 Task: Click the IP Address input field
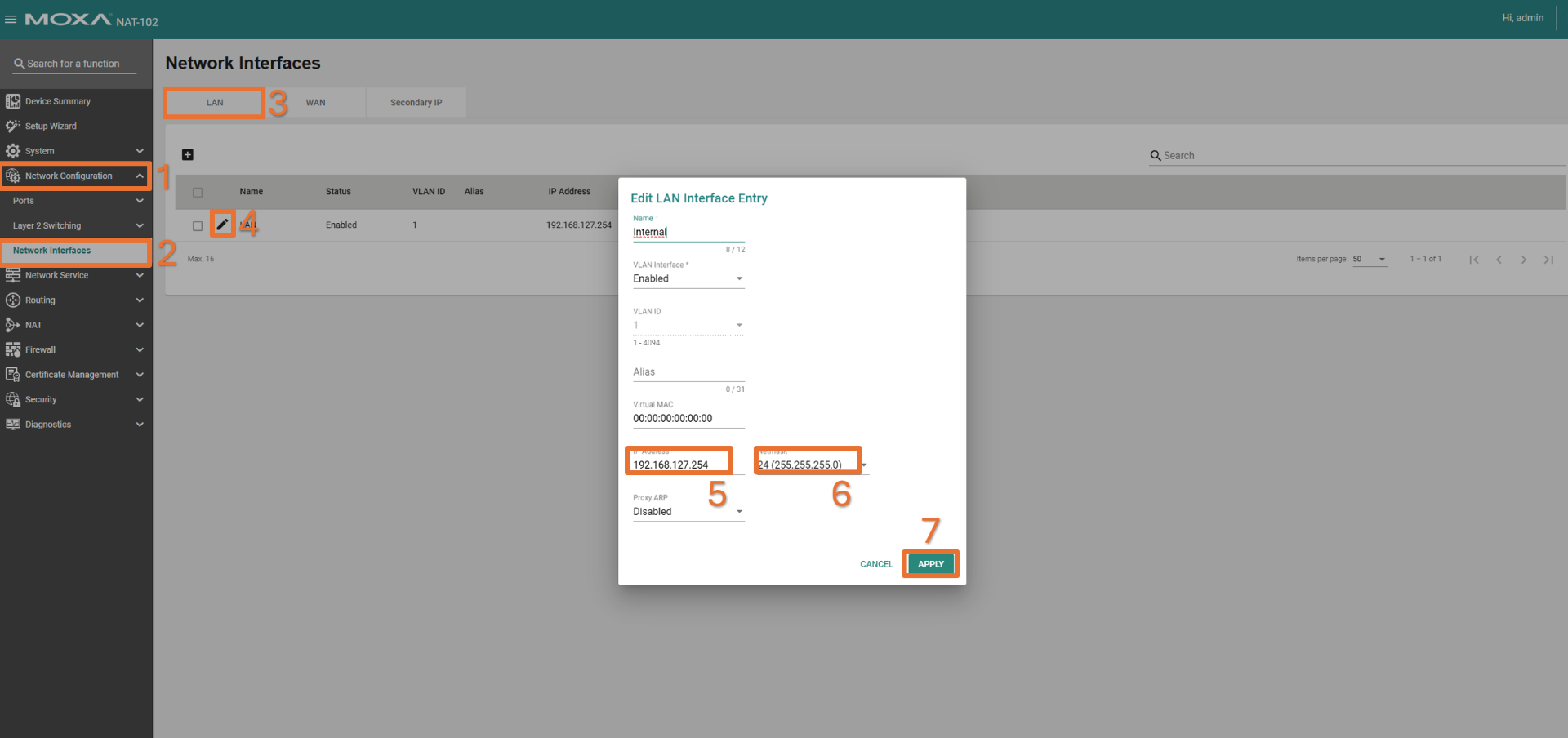tap(679, 465)
